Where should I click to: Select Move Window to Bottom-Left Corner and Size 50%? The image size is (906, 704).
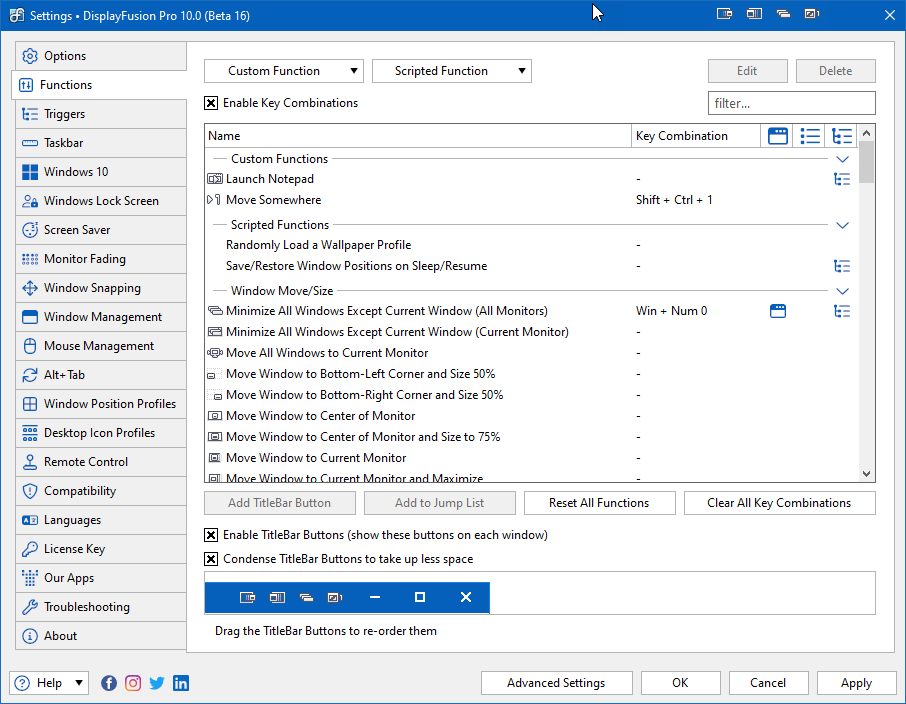tap(532, 374)
